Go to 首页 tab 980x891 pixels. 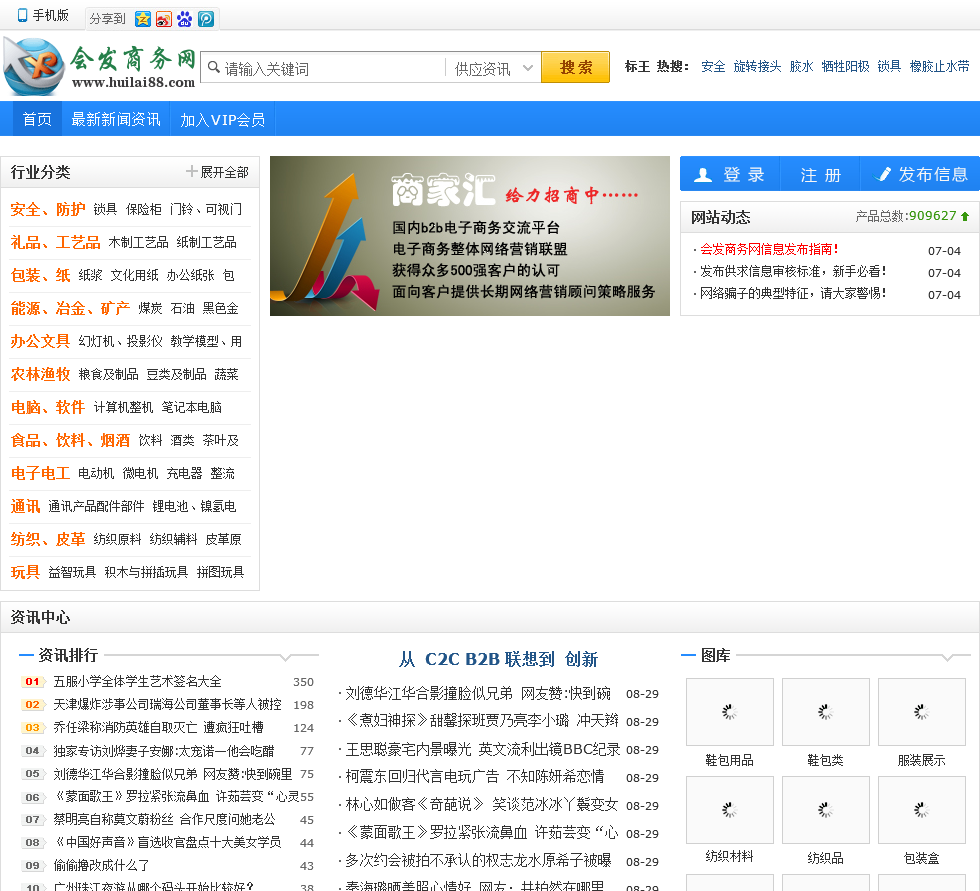[x=37, y=119]
